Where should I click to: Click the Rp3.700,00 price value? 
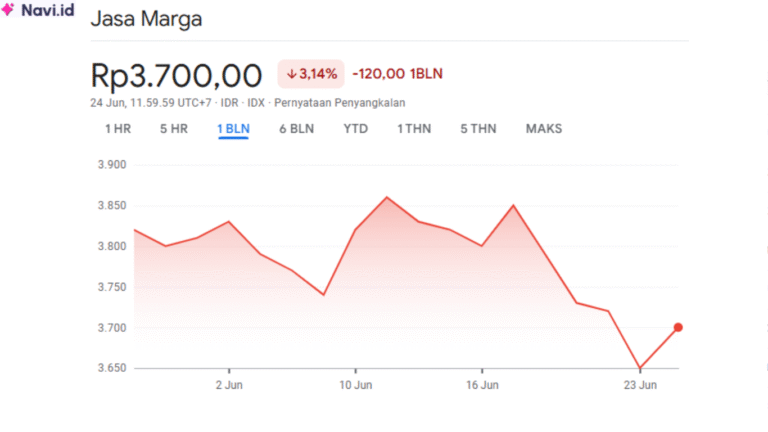(x=176, y=75)
